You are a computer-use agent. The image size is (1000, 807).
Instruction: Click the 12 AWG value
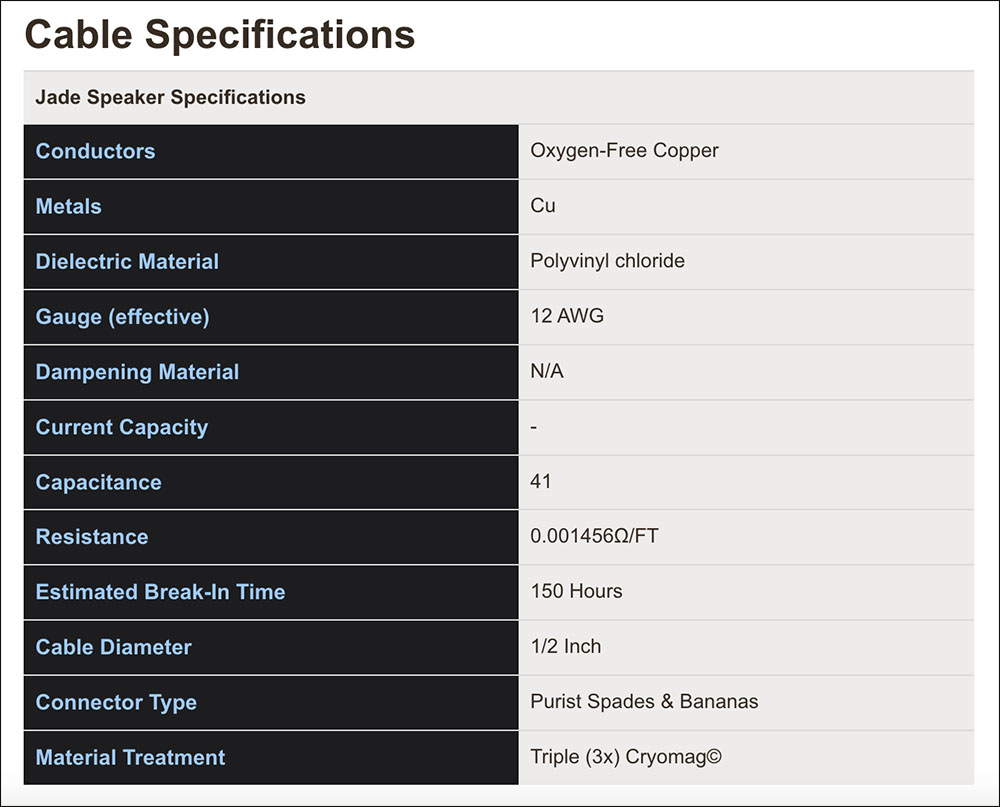pyautogui.click(x=567, y=316)
